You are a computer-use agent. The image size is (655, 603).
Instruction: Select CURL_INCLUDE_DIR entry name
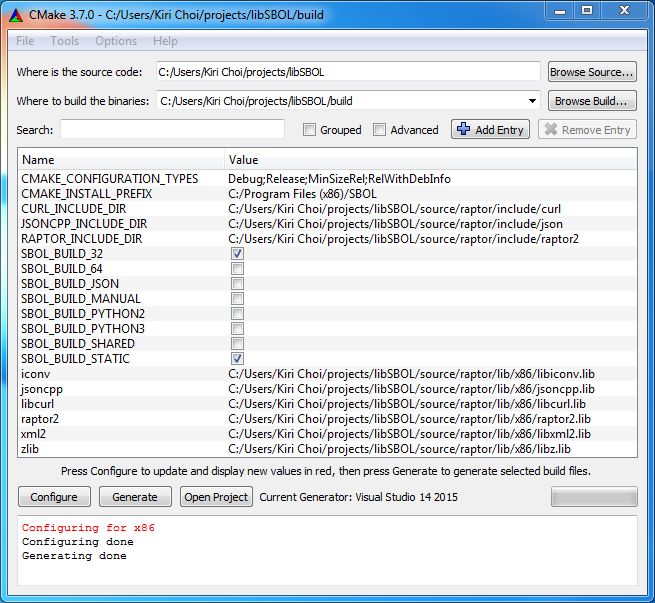click(x=74, y=209)
